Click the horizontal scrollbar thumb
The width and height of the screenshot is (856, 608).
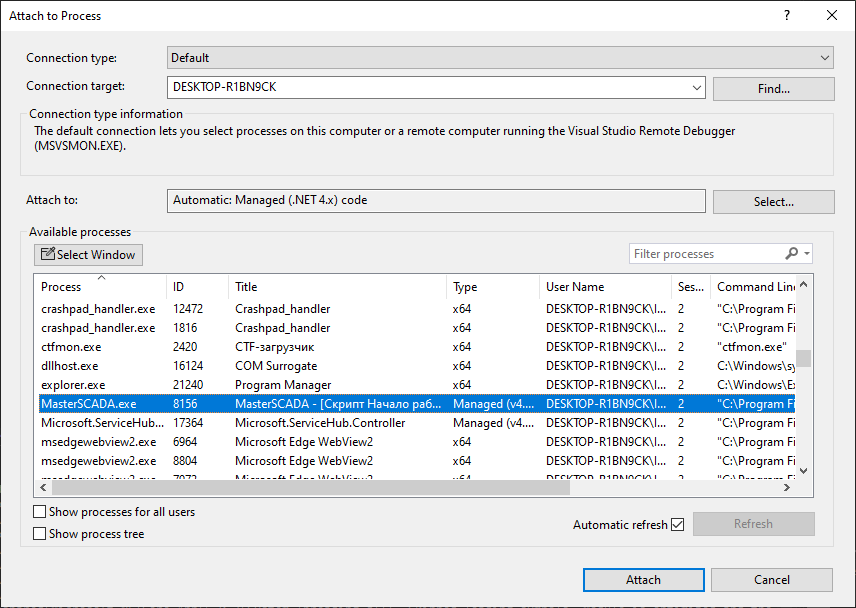click(x=311, y=487)
